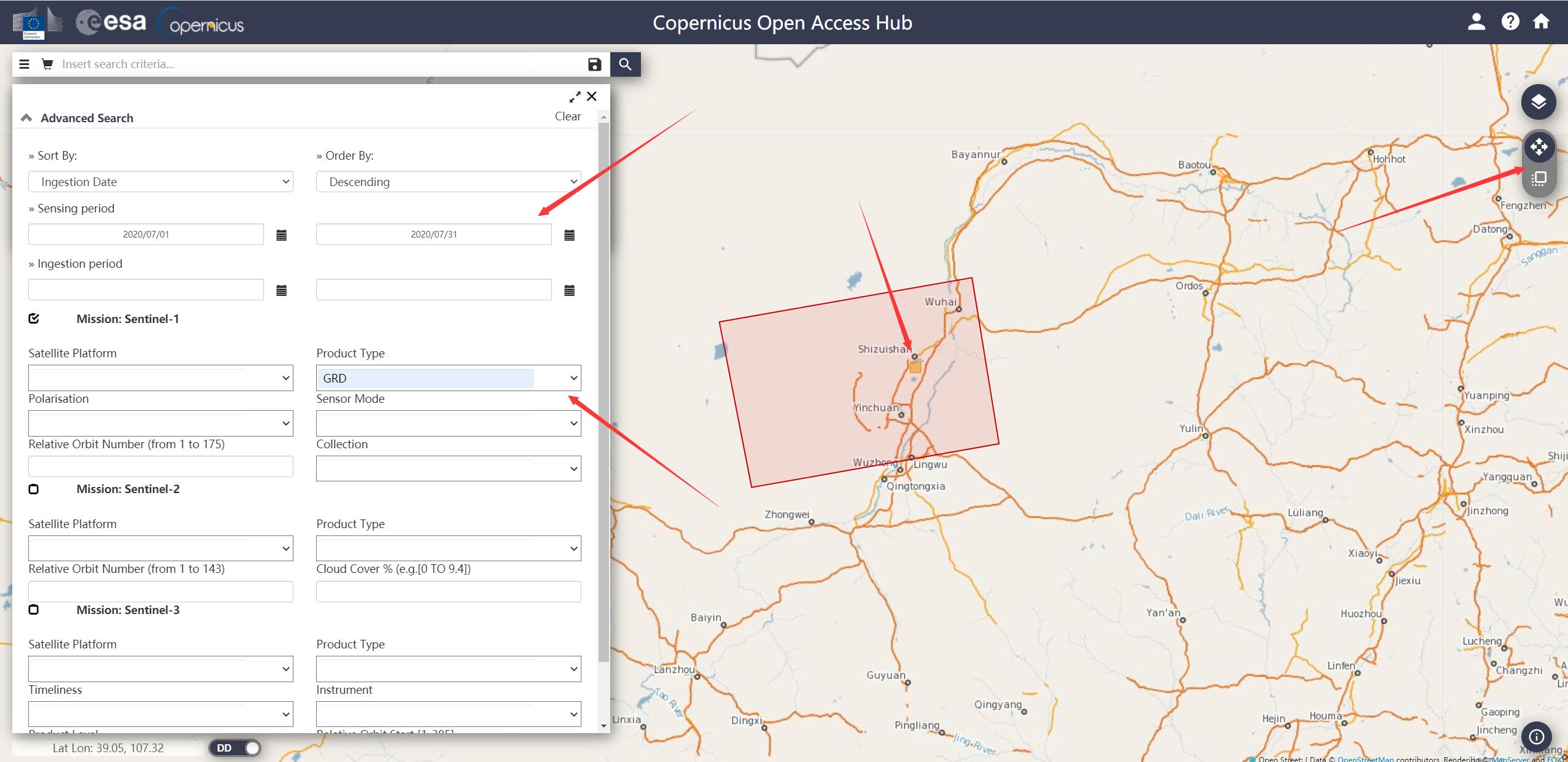The height and width of the screenshot is (762, 1568).
Task: Go to the home icon
Action: tap(1541, 22)
